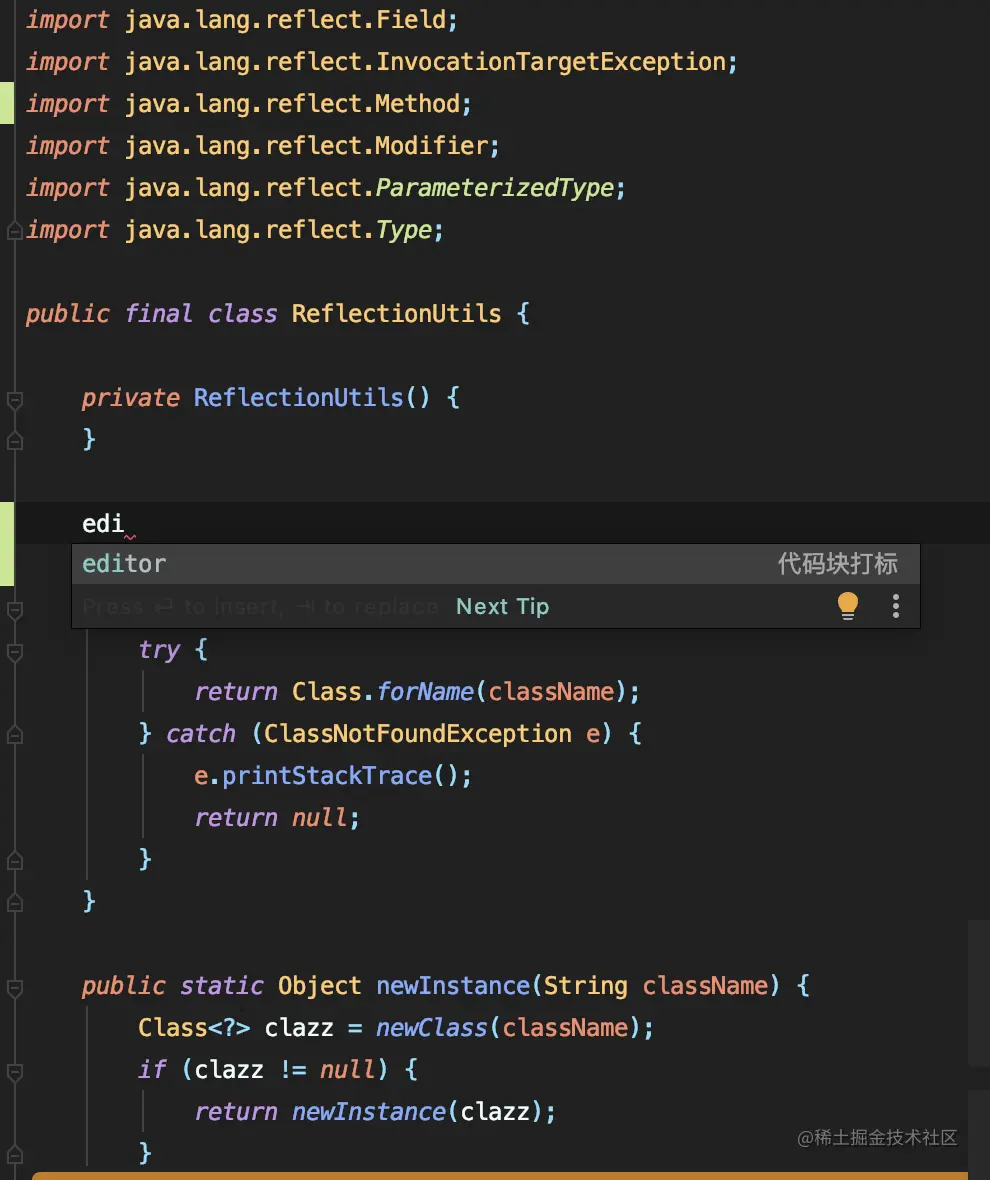
Task: Click 'ParameterizedType' in the import statement
Action: click(x=495, y=187)
